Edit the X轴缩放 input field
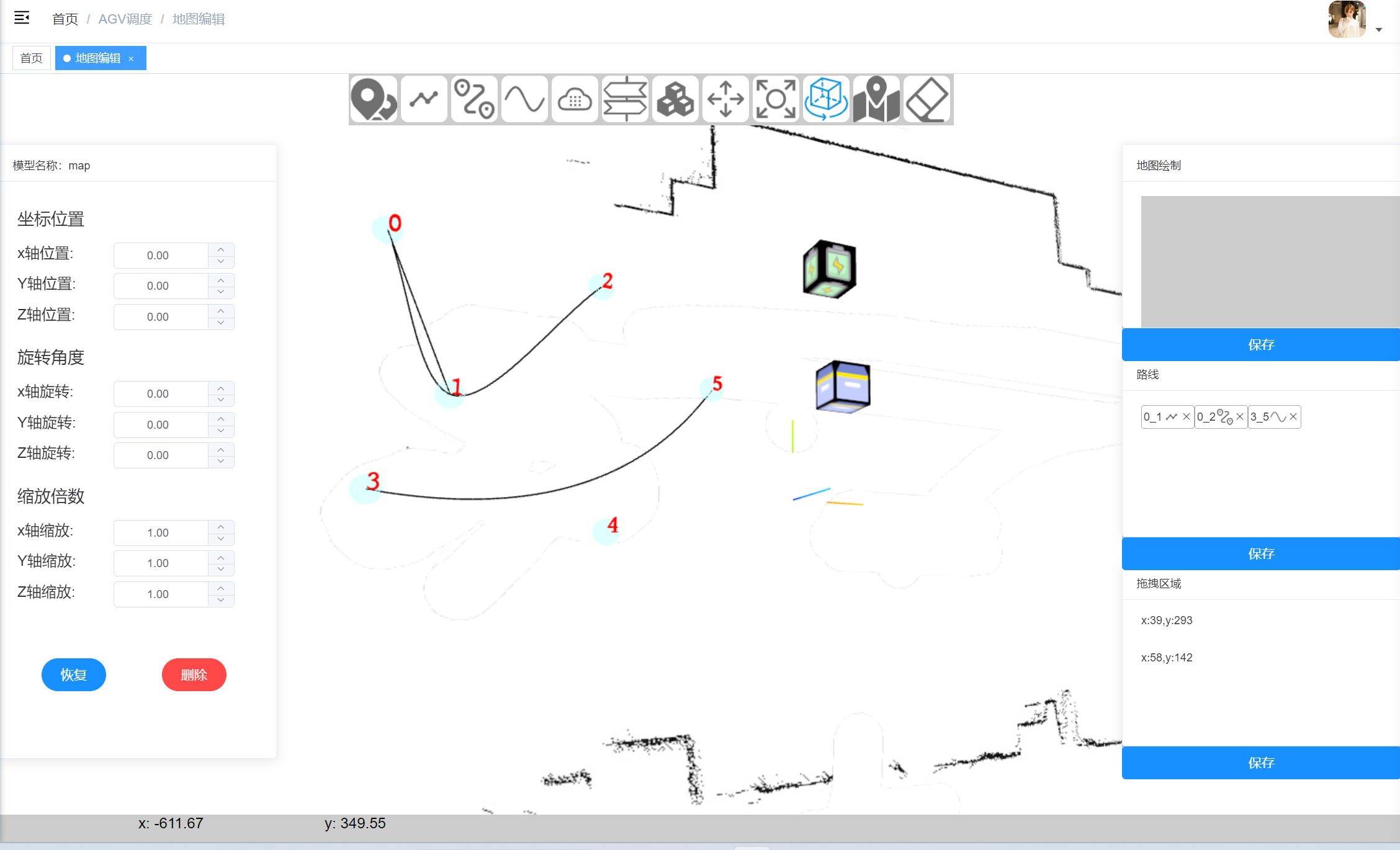Viewport: 1400px width, 850px height. tap(161, 533)
